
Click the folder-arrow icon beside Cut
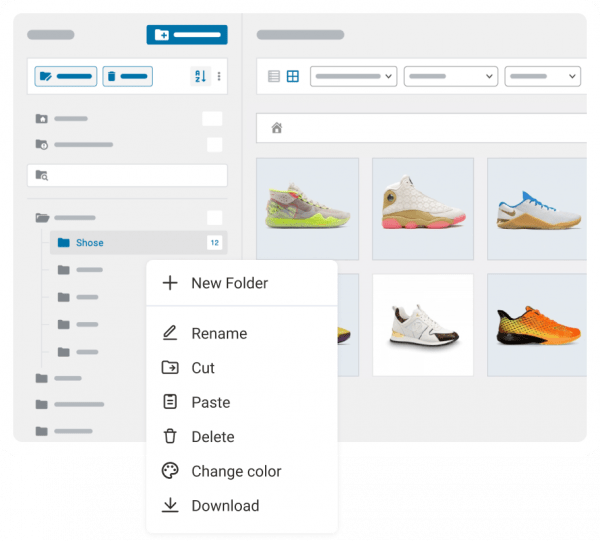tap(170, 368)
